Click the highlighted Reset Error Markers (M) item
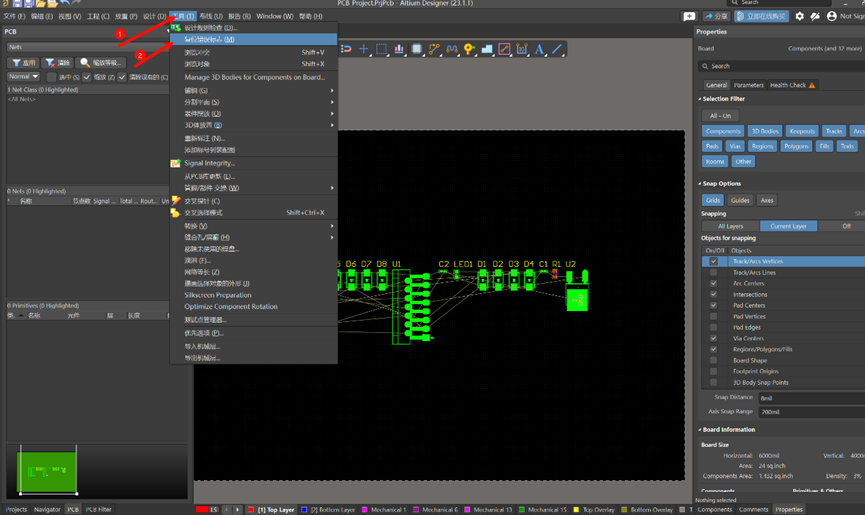This screenshot has height=515, width=865. (253, 39)
